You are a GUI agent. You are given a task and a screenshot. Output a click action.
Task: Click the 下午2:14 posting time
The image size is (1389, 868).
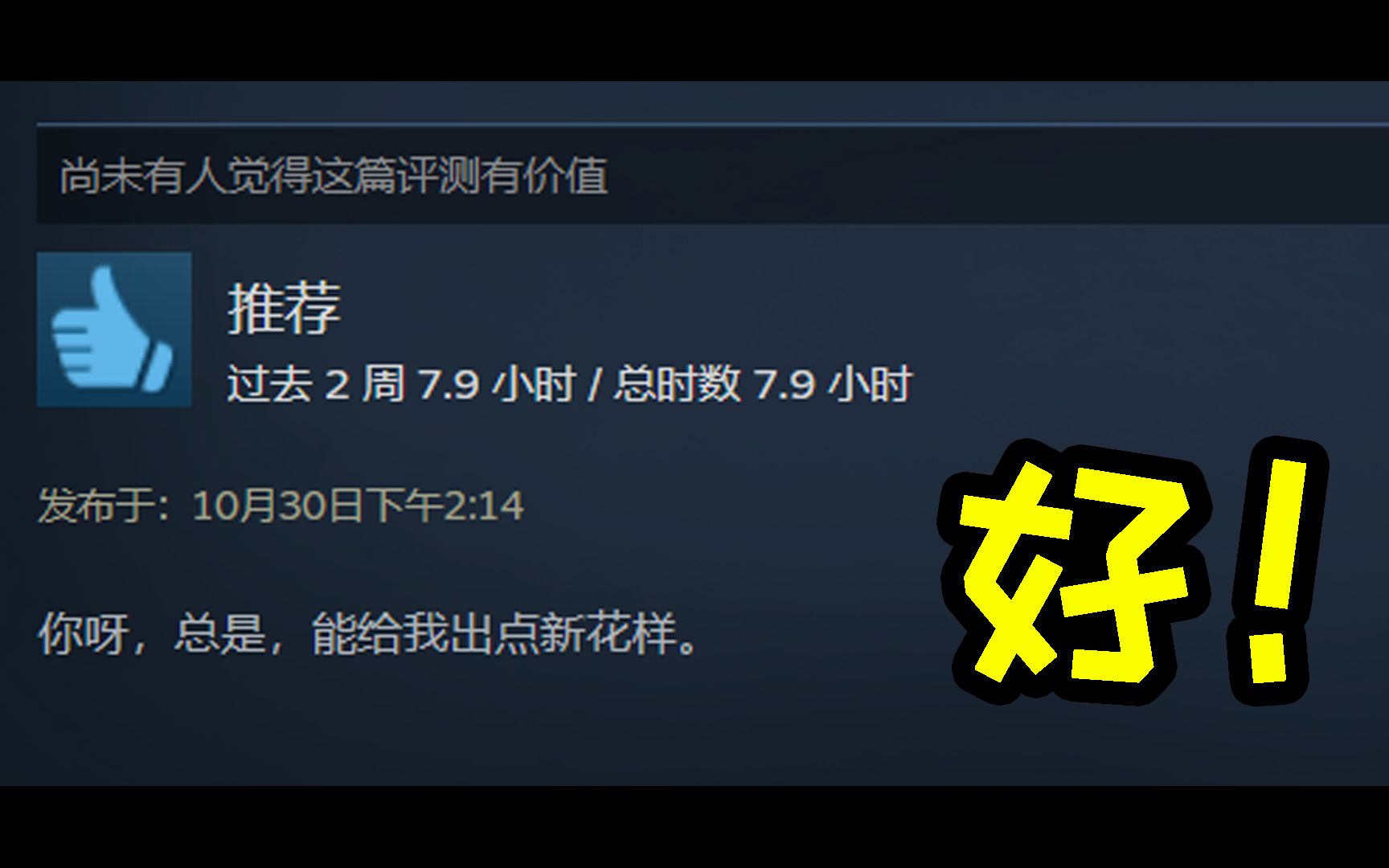[444, 506]
